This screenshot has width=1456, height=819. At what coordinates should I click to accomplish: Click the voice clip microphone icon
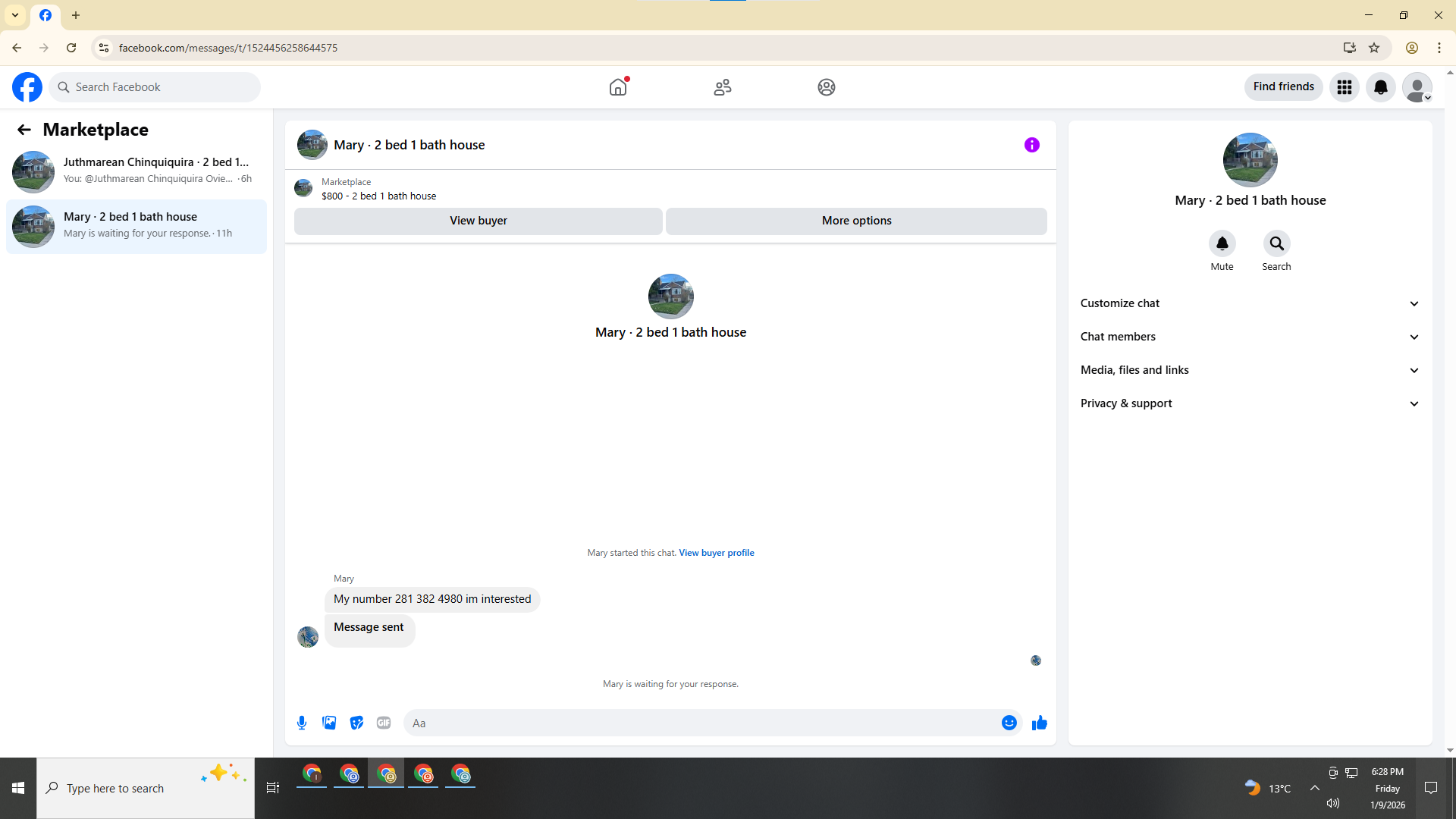pyautogui.click(x=302, y=723)
